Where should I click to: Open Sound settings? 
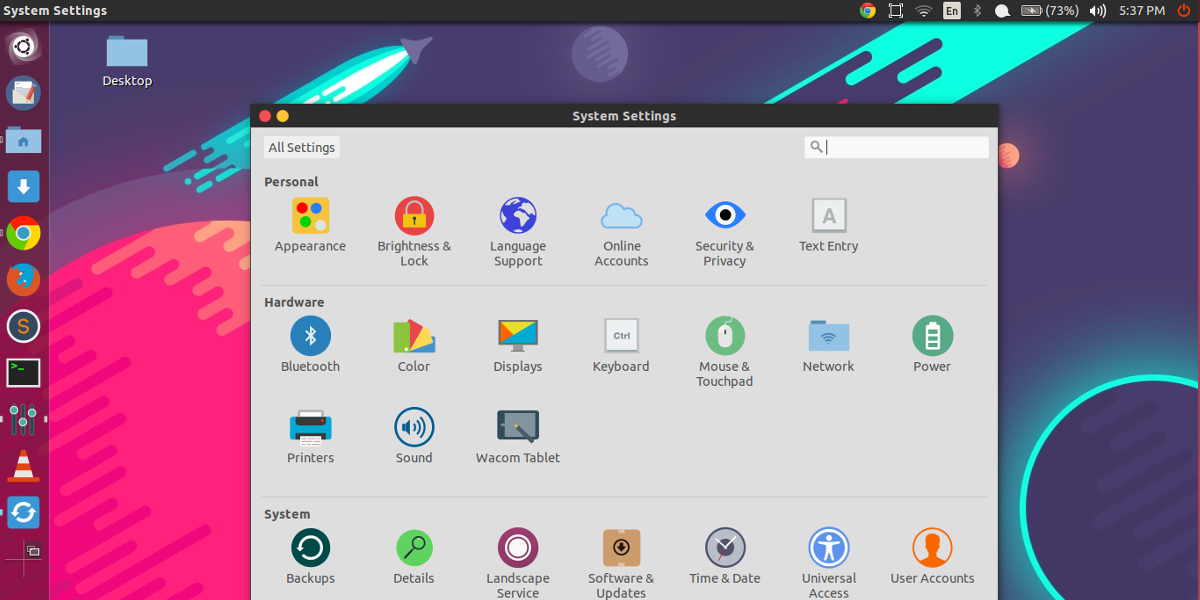tap(414, 436)
